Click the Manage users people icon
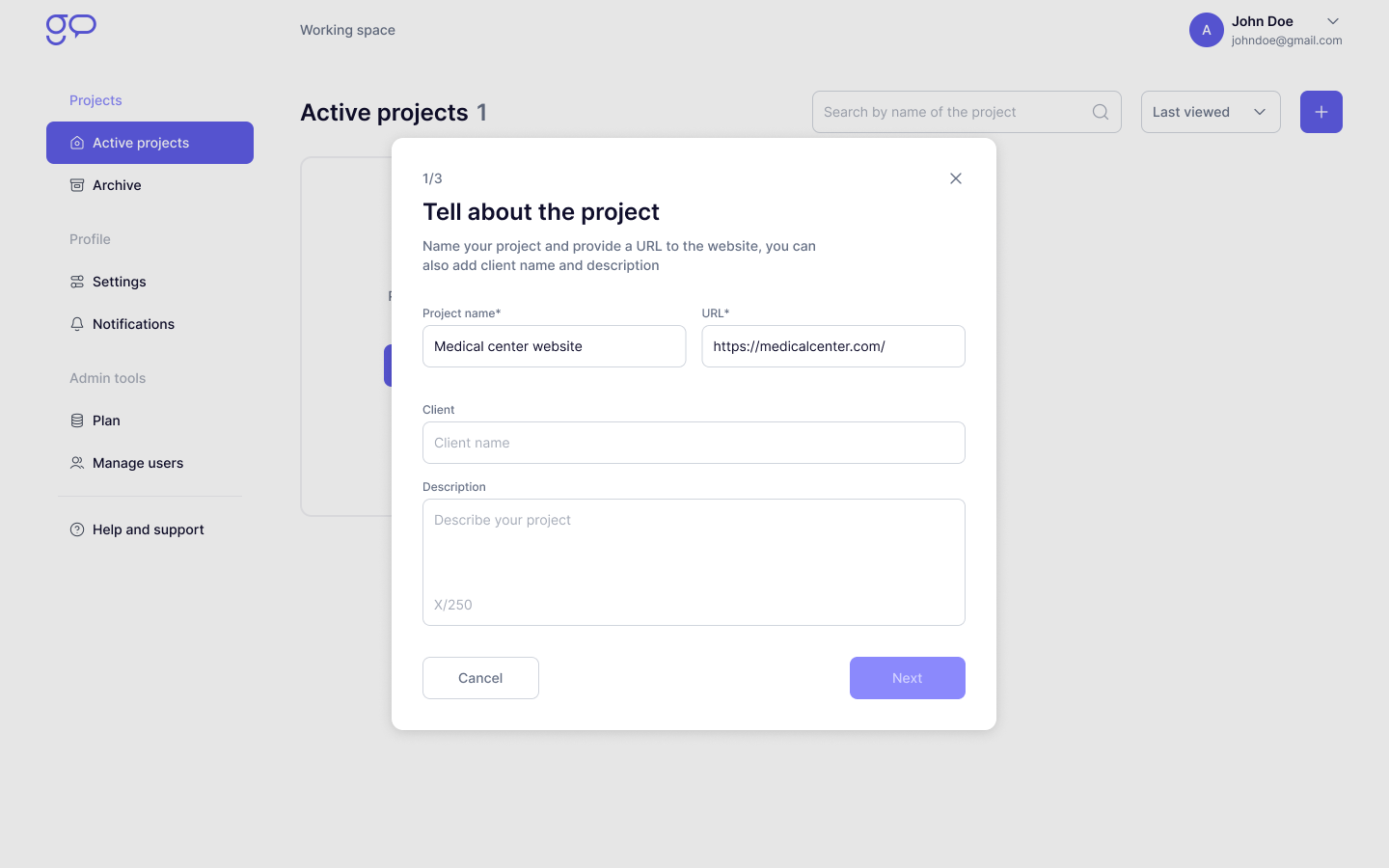This screenshot has height=868, width=1389. pyautogui.click(x=77, y=463)
